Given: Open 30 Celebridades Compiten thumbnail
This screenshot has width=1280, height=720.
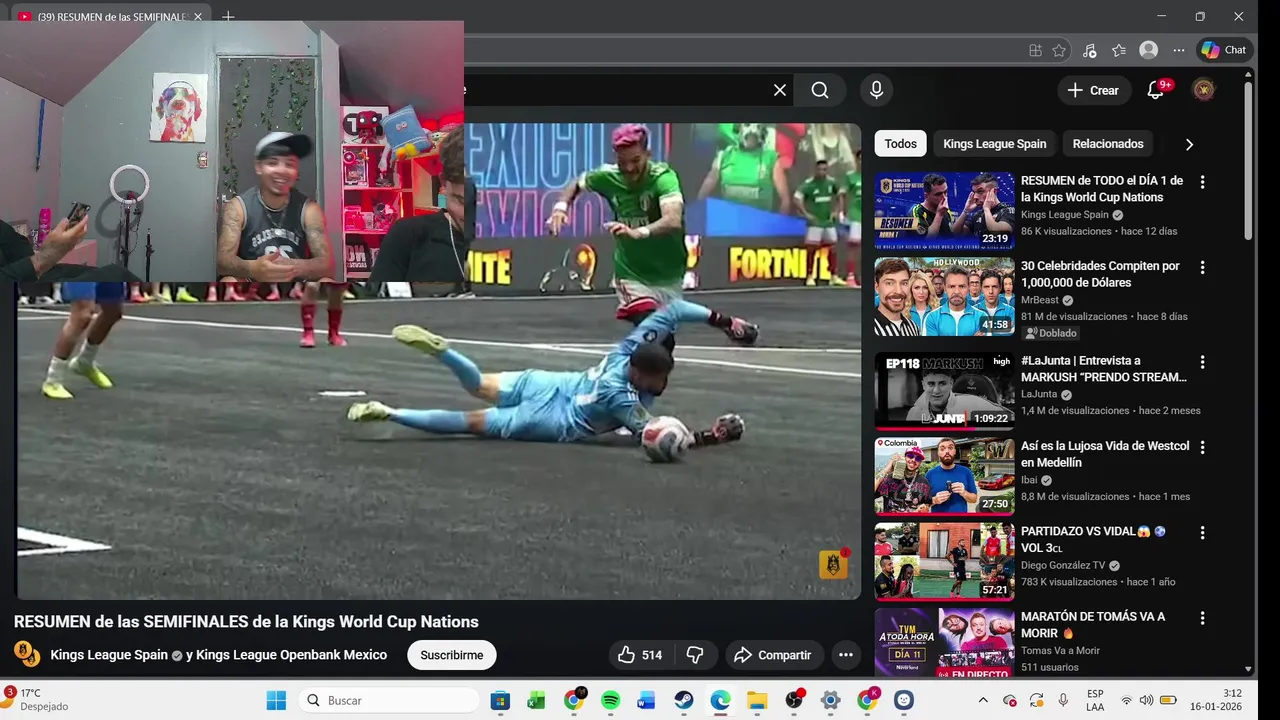Looking at the screenshot, I should (x=944, y=297).
